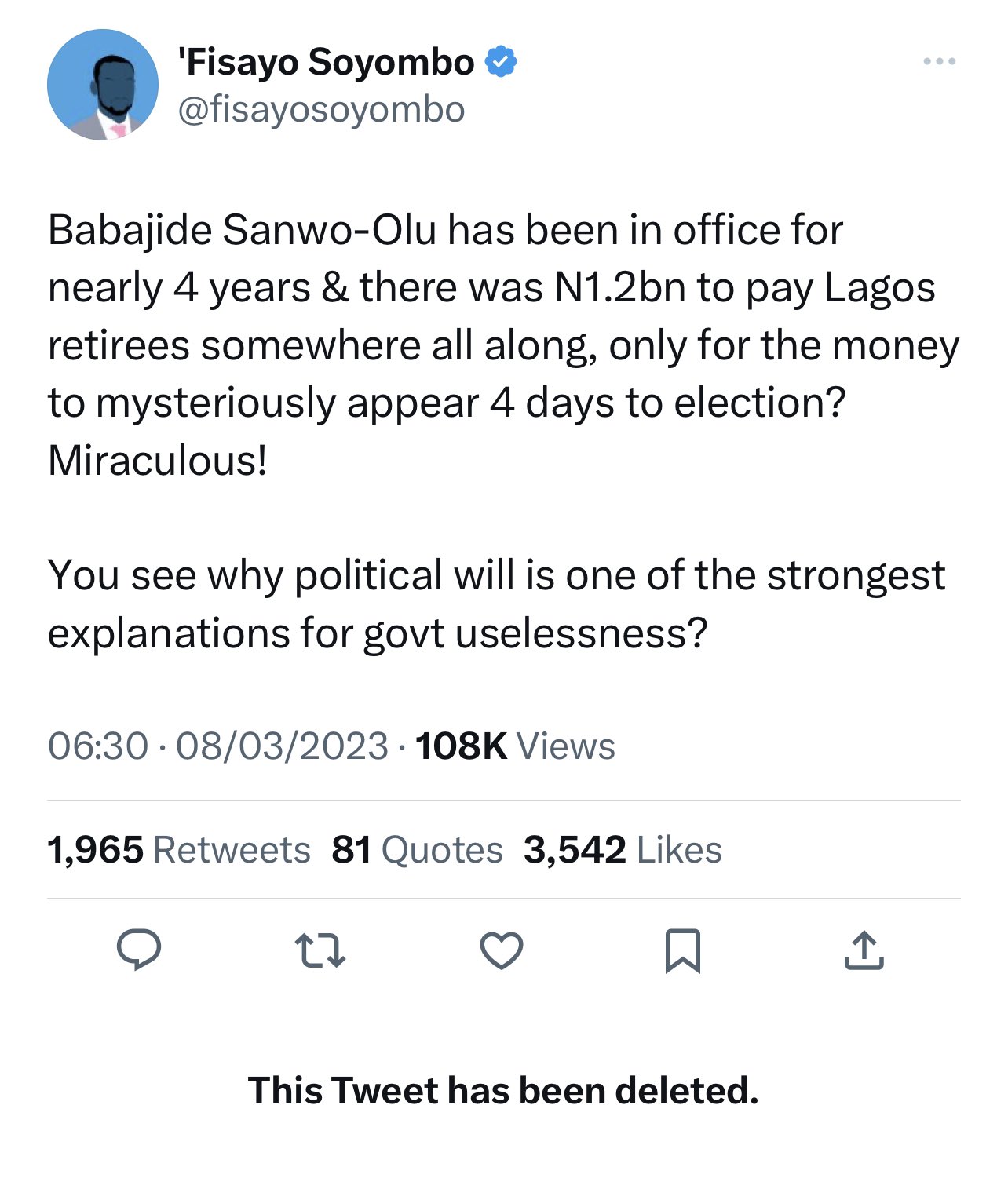Like the tweet with the heart icon
1008x1189 pixels.
pyautogui.click(x=501, y=950)
